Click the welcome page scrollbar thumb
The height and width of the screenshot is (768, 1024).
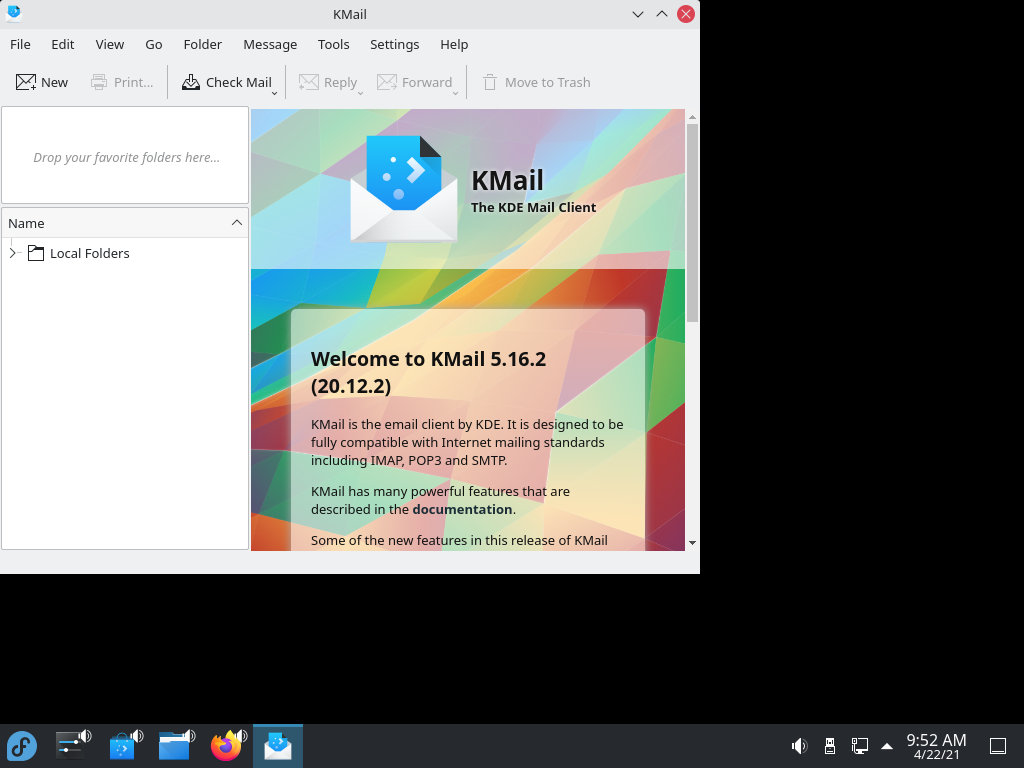[692, 222]
